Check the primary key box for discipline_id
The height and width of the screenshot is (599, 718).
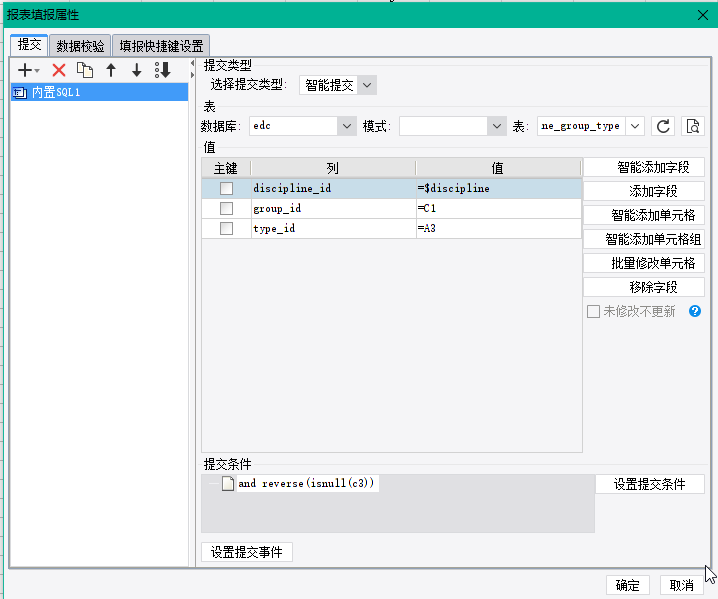[x=226, y=189]
